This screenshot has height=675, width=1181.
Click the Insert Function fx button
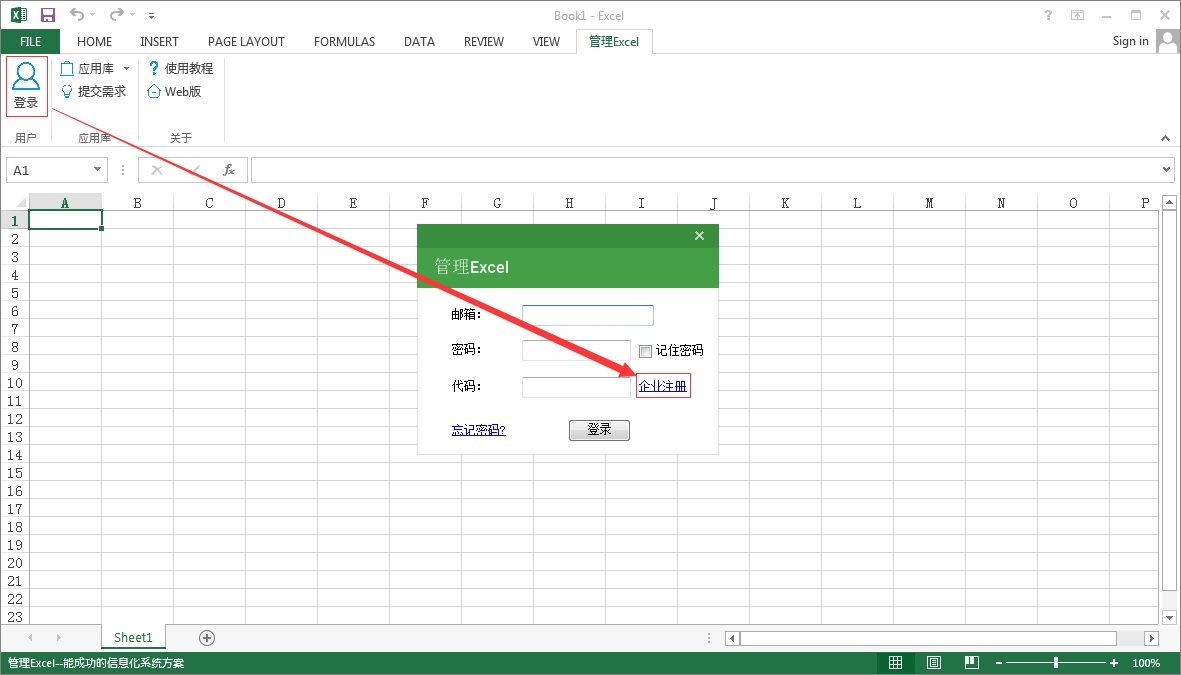(229, 170)
